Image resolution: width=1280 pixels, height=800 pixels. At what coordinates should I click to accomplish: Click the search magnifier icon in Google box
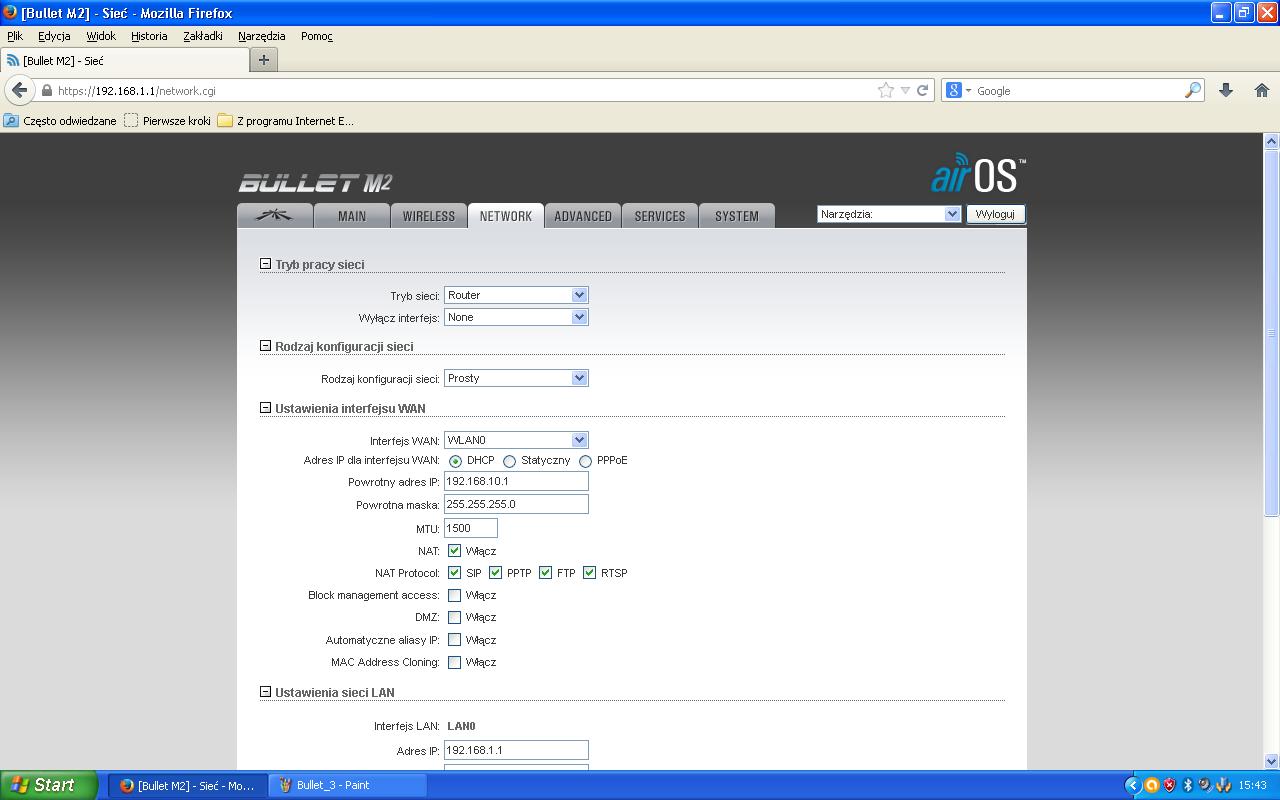pos(1193,90)
